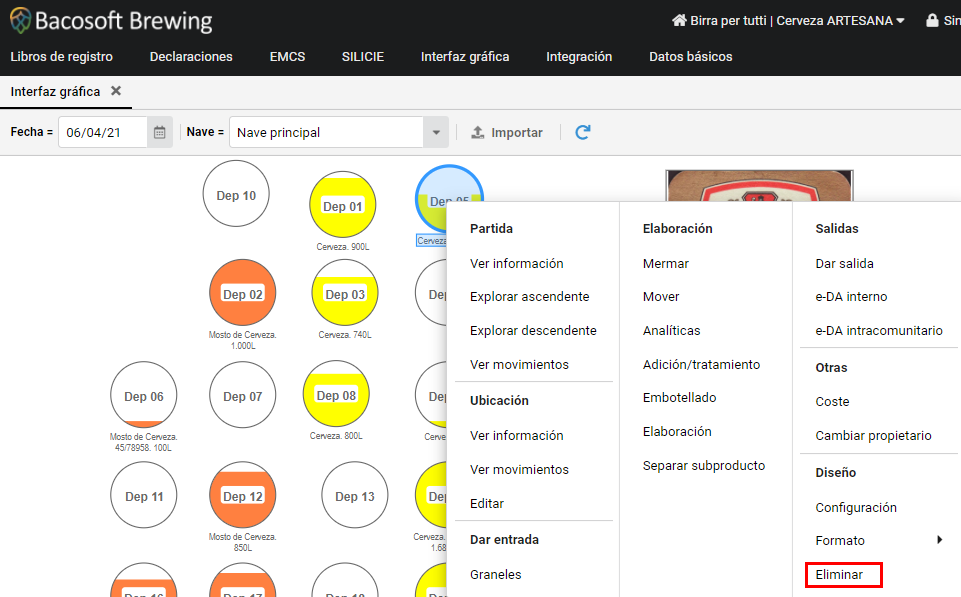This screenshot has height=597, width=961.
Task: Choose Editar in the context menu
Action: pyautogui.click(x=487, y=504)
